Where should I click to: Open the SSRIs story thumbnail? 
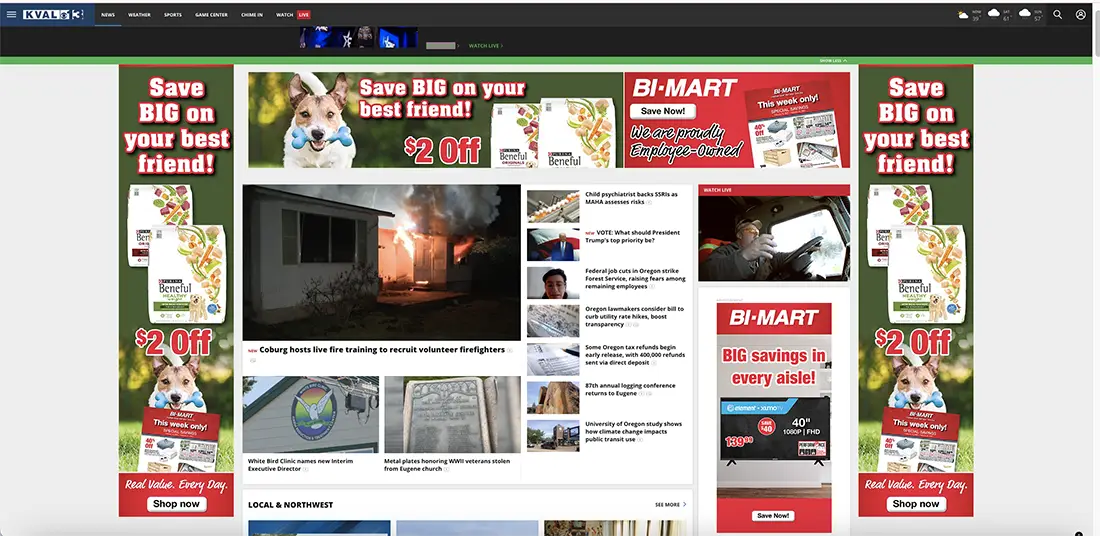[x=553, y=206]
